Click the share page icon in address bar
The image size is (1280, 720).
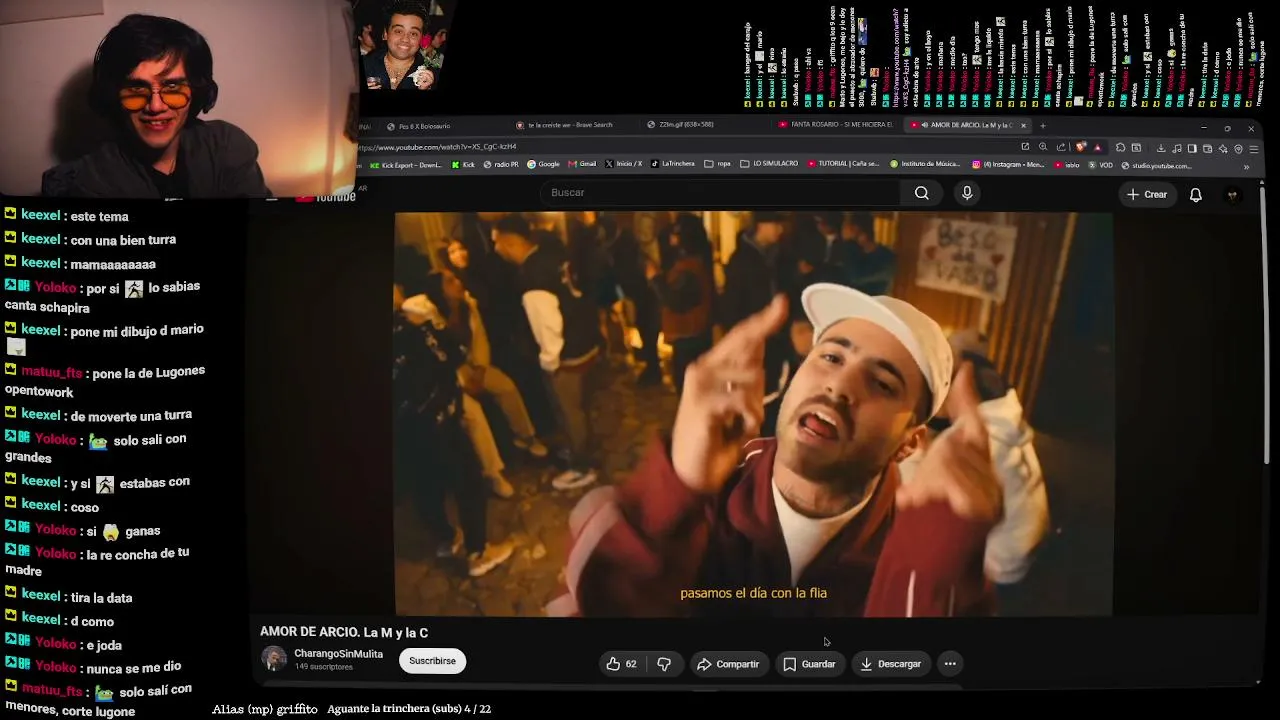[1061, 147]
